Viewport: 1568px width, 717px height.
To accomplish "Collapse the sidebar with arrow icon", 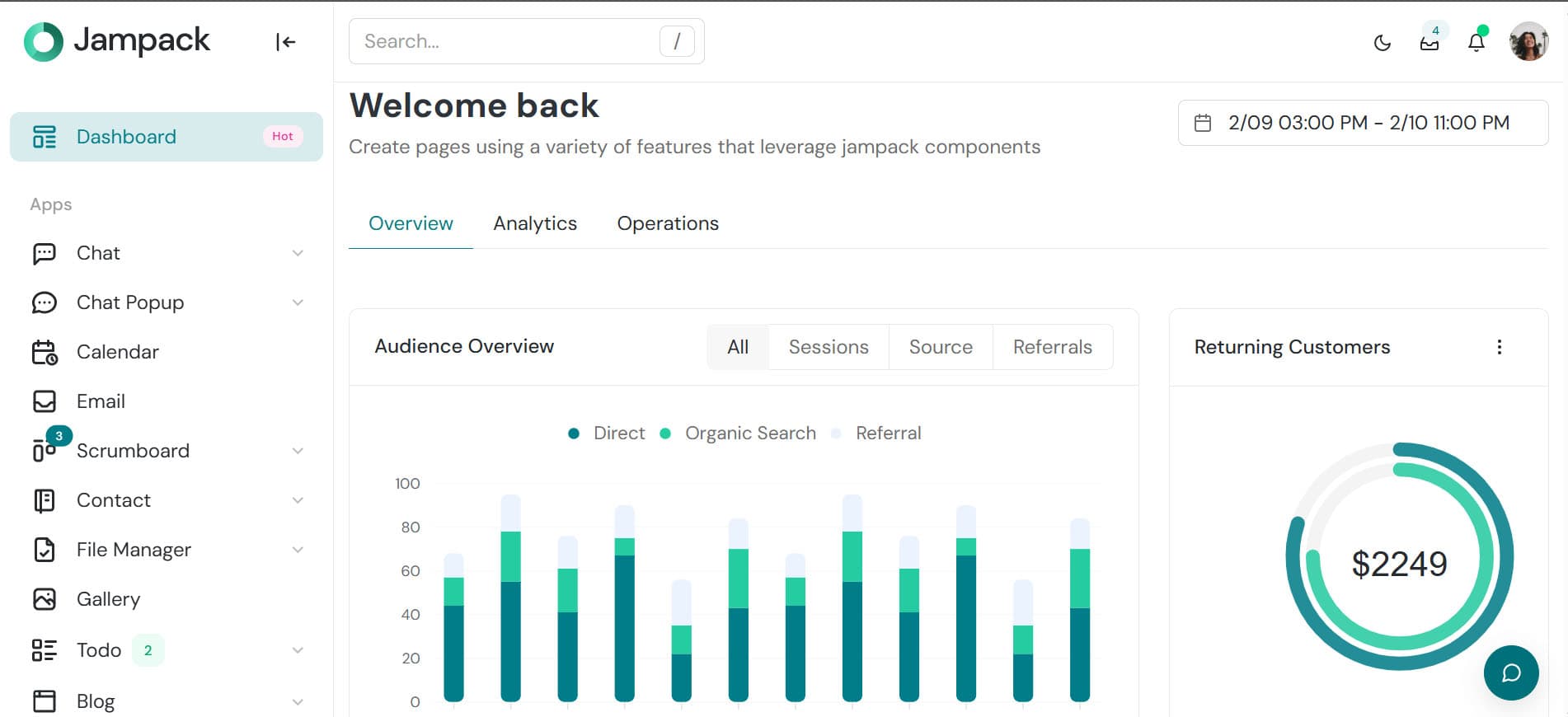I will pos(285,42).
